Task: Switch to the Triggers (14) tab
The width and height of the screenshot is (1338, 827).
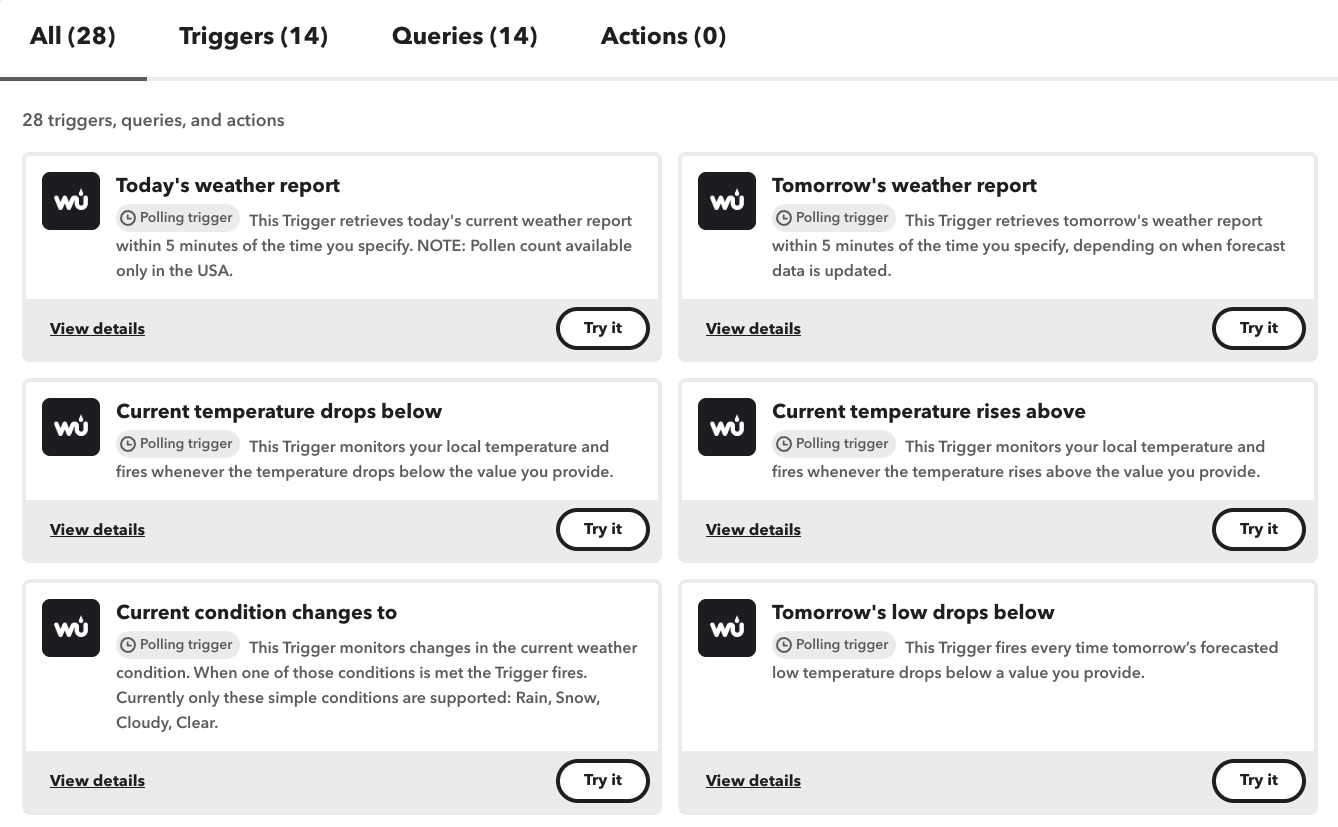Action: tap(253, 37)
